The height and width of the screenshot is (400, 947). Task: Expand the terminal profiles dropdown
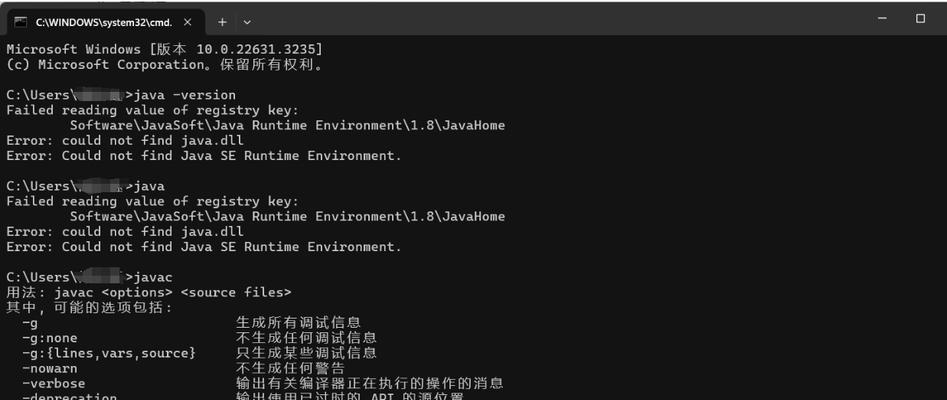coord(247,22)
